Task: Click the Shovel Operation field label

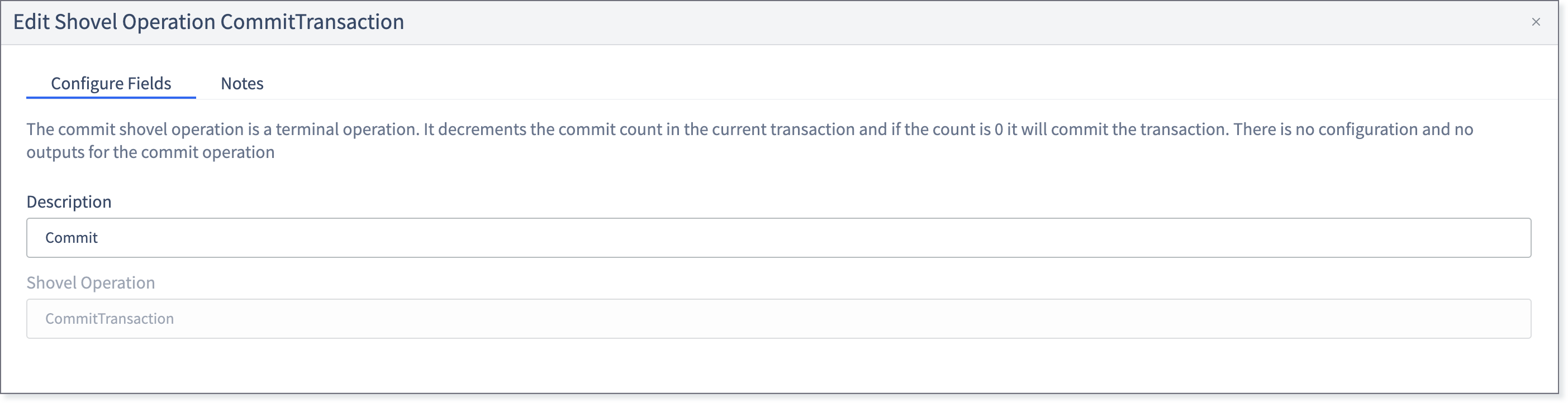Action: [x=91, y=282]
